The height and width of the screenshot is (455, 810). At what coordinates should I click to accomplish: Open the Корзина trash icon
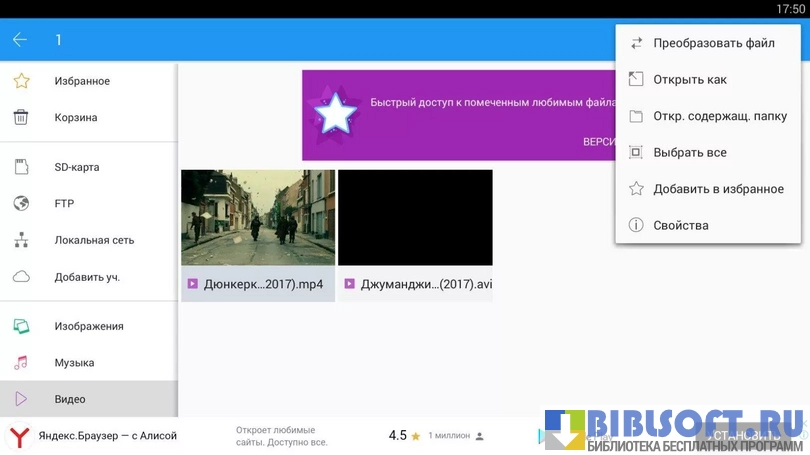(20, 118)
